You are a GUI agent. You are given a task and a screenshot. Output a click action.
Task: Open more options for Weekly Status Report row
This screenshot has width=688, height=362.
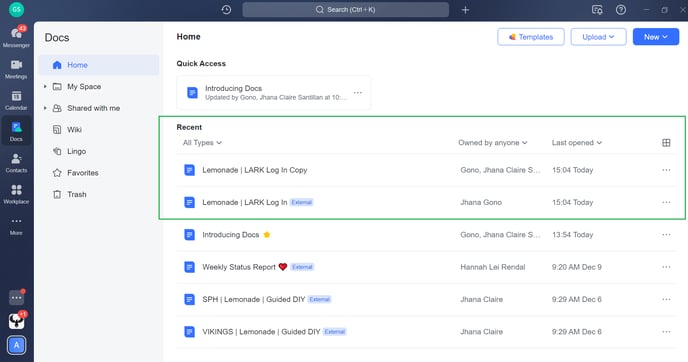(666, 267)
